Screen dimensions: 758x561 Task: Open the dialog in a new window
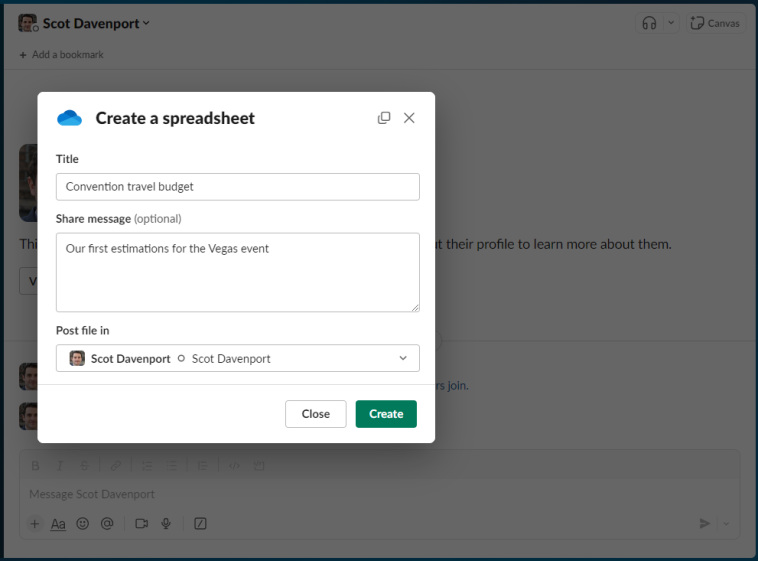point(384,118)
